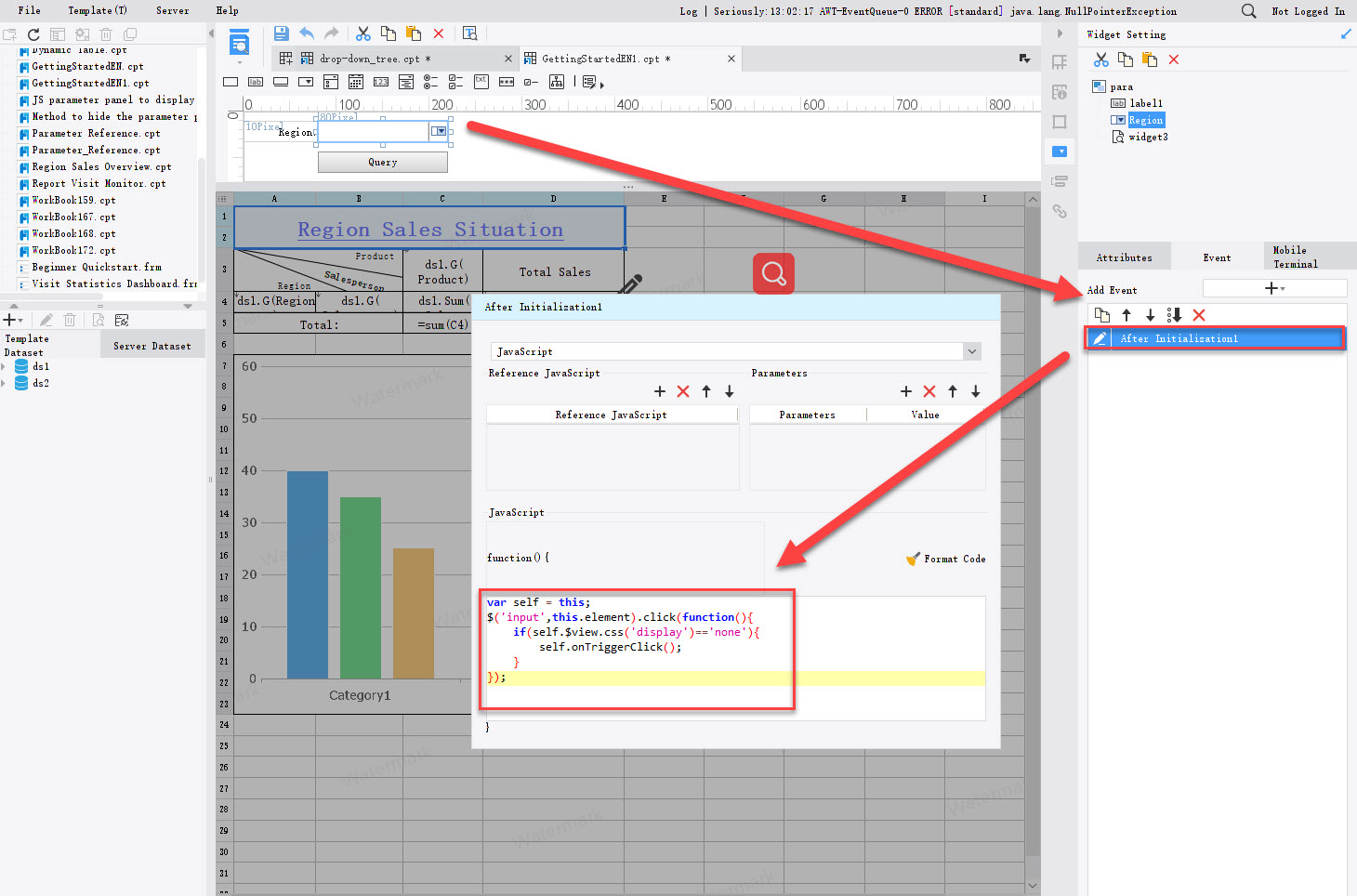
Task: Insert a checkbox group widget
Action: 455,82
